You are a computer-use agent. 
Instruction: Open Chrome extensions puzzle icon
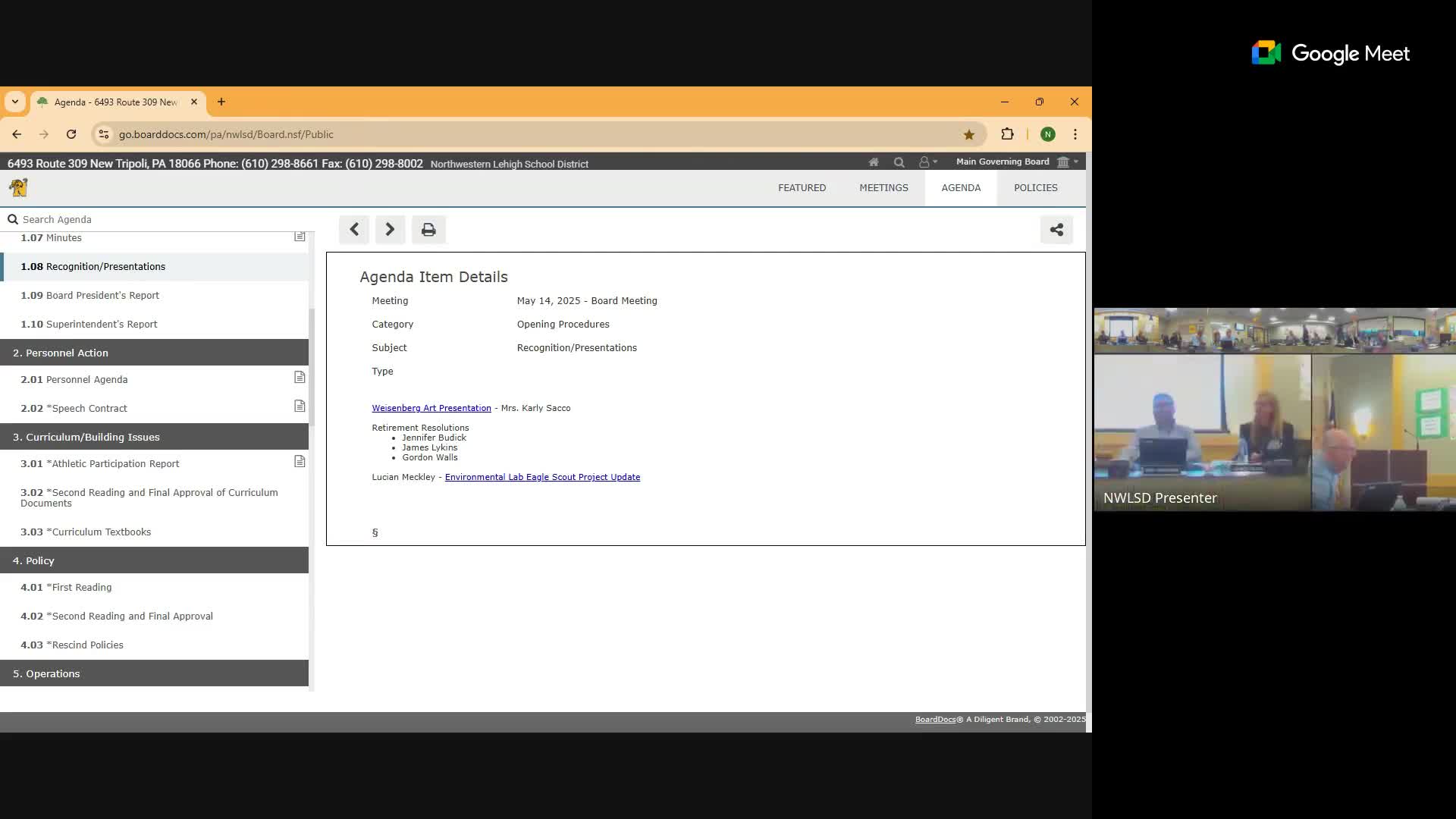tap(1007, 134)
